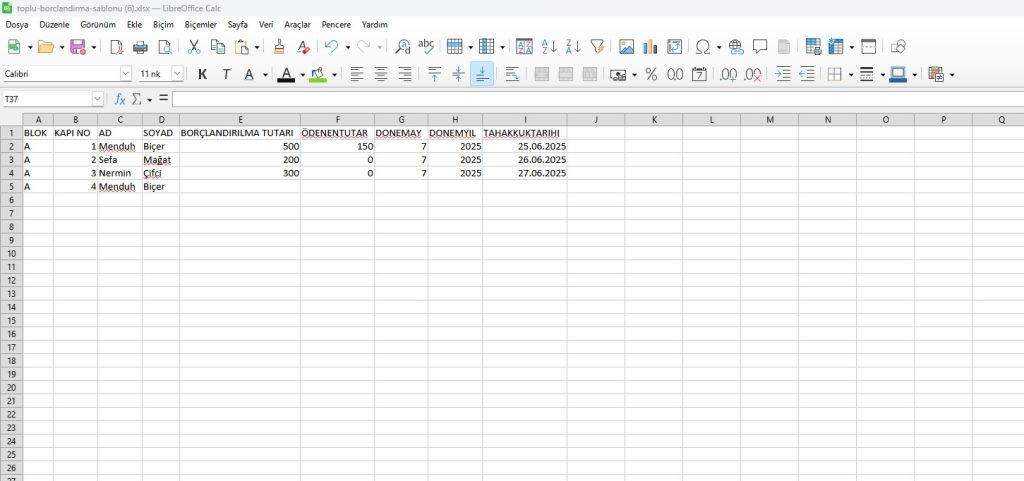Image resolution: width=1024 pixels, height=481 pixels.
Task: Click the Cut scissors icon
Action: (193, 46)
